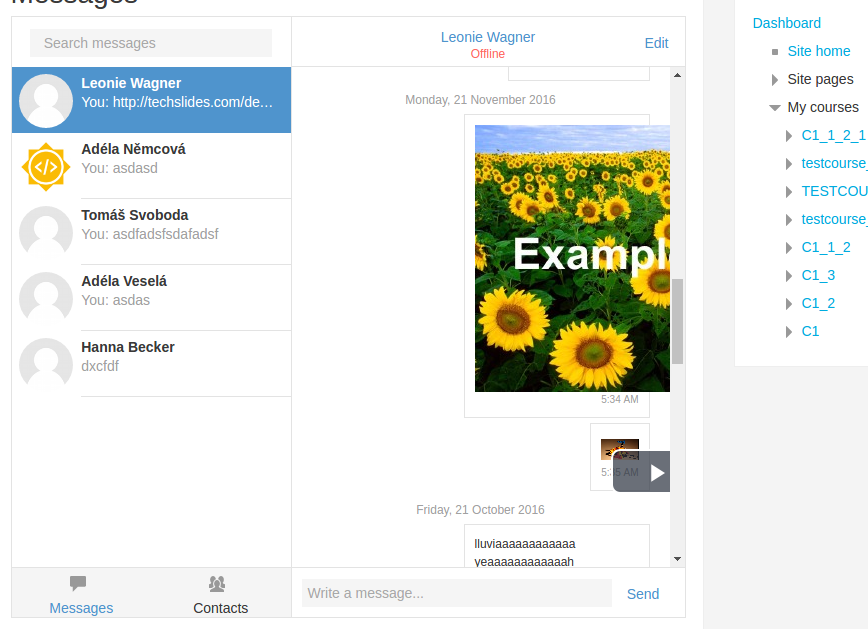Screen dimensions: 868x629
Task: Switch to the Contacts tab
Action: point(220,594)
